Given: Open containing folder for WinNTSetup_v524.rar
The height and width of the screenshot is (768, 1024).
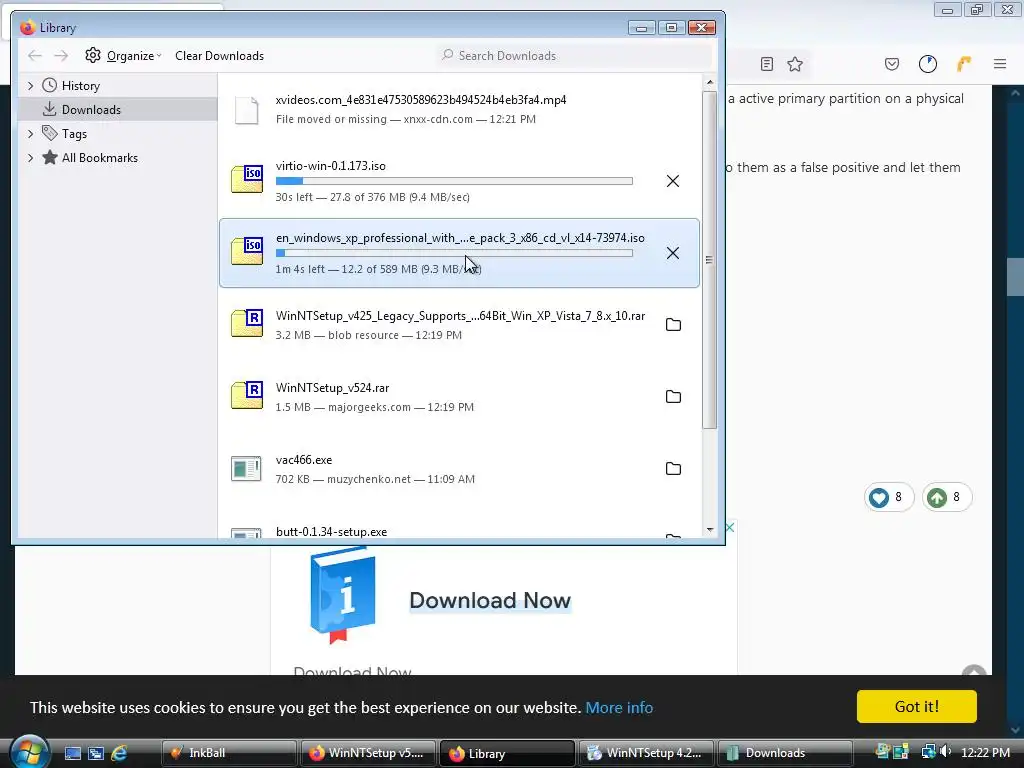Looking at the screenshot, I should tap(673, 396).
